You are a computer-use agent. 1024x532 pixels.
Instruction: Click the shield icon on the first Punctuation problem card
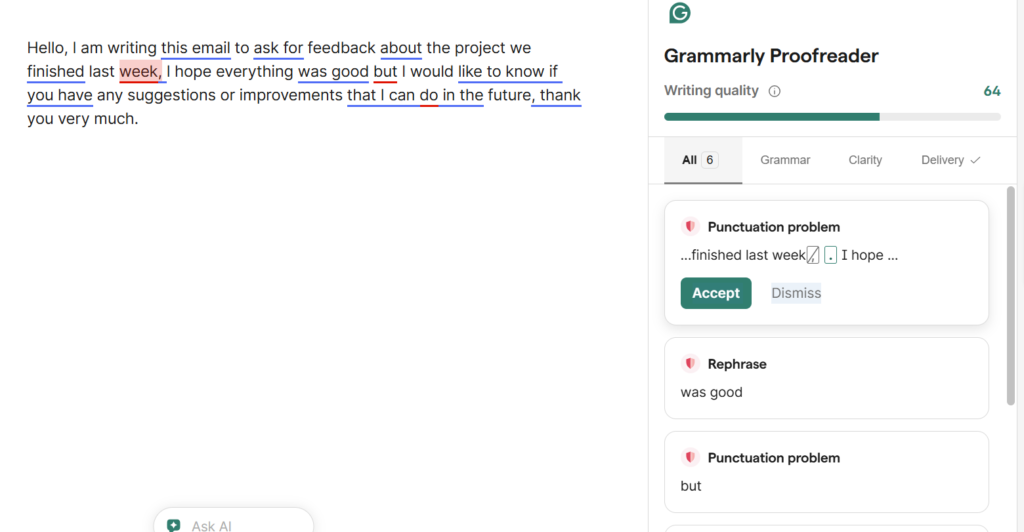(x=690, y=227)
